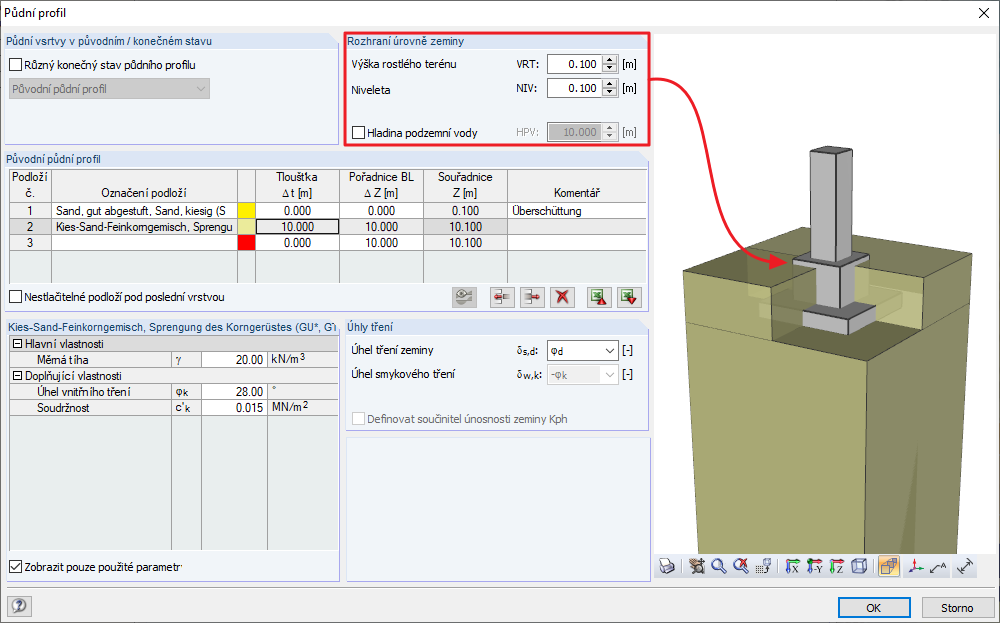
Task: Click layer 1 thickness cell 0.000
Action: click(x=297, y=211)
